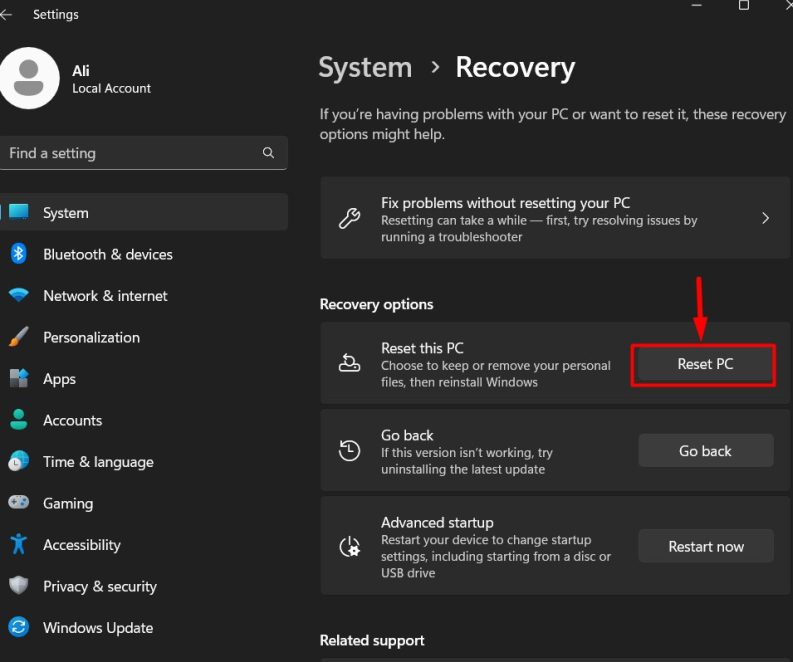Click the Restart now button

point(706,547)
